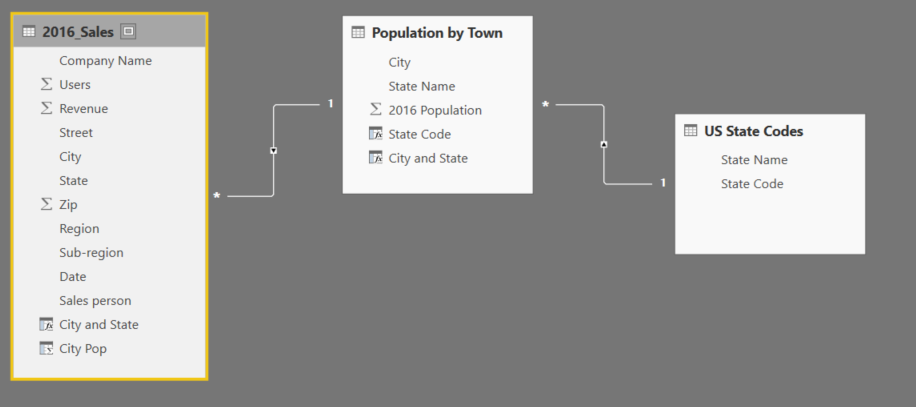Viewport: 916px width, 407px height.
Task: Select the Date field in 2016_Sales
Action: pos(73,277)
